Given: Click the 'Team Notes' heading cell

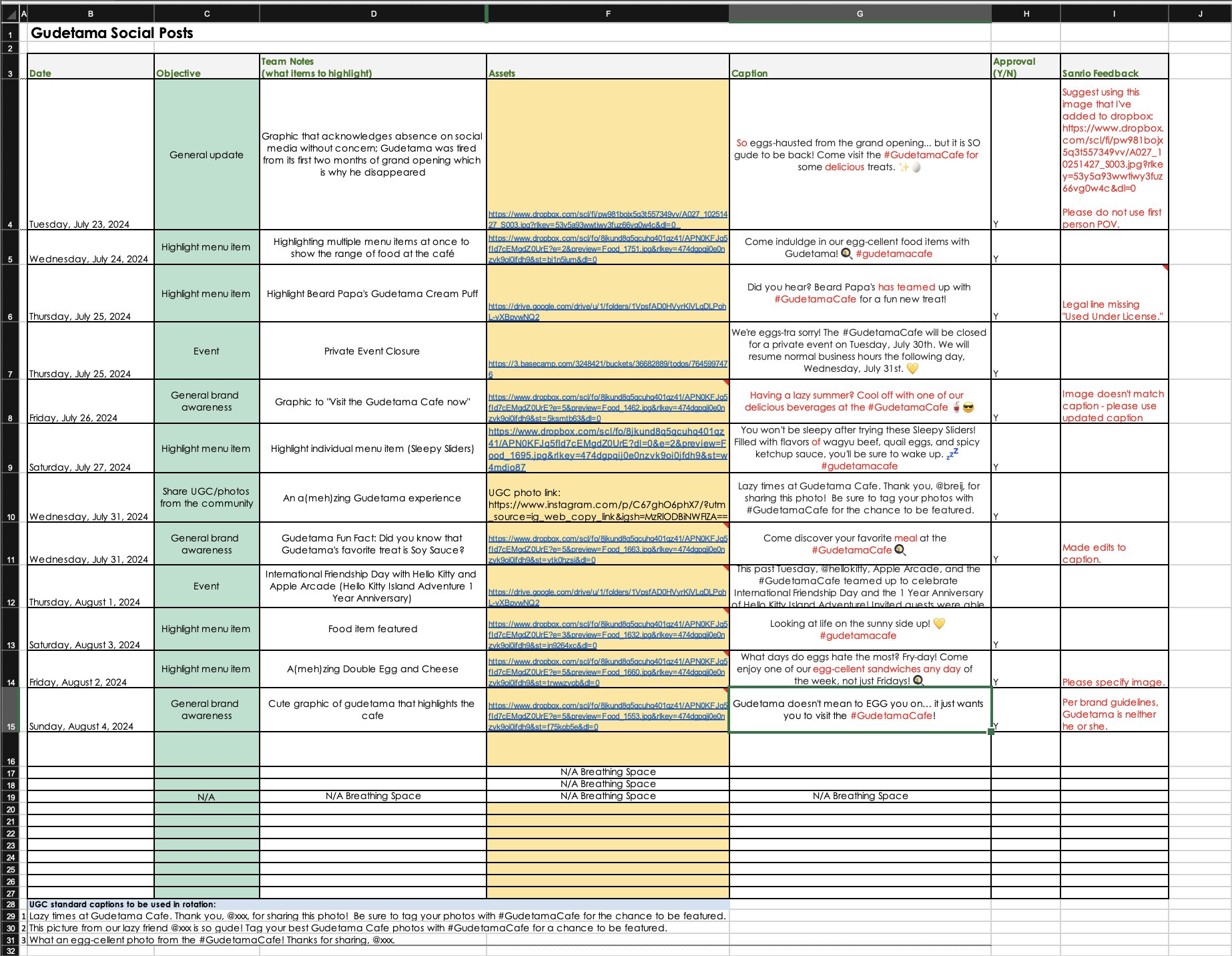Looking at the screenshot, I should pos(373,67).
